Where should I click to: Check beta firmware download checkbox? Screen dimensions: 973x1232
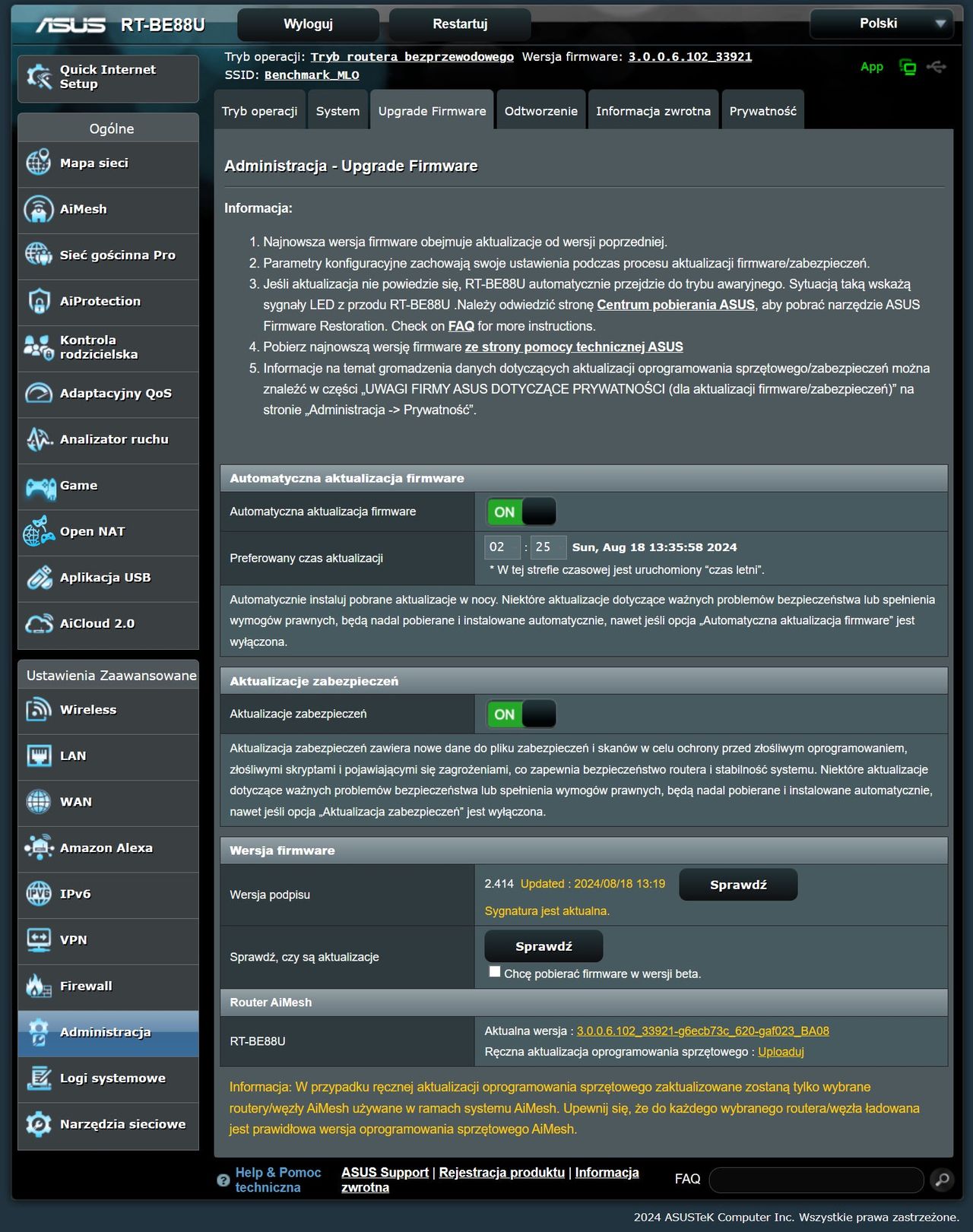pos(495,972)
